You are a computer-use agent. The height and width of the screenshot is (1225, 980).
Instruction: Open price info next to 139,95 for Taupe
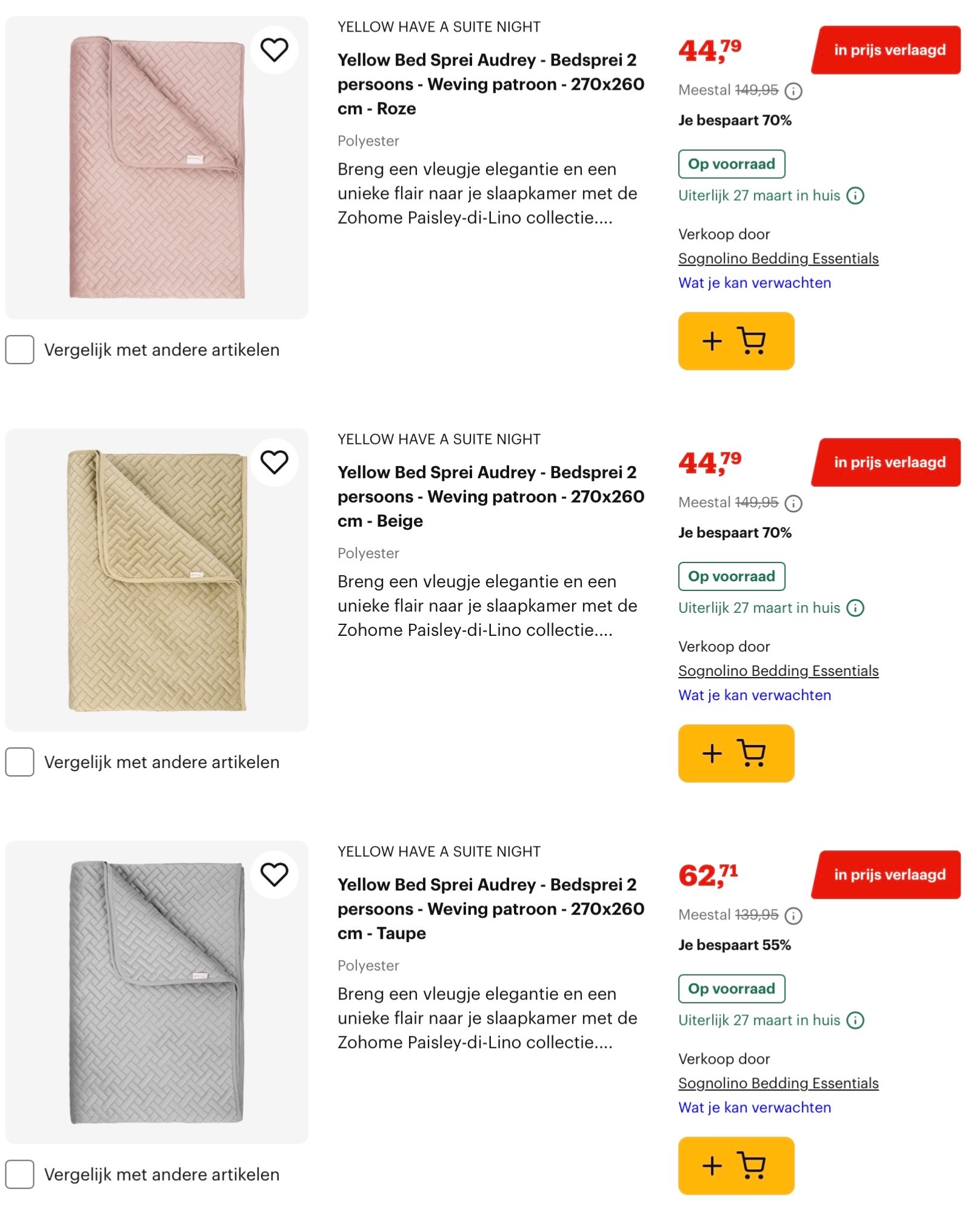(x=793, y=916)
